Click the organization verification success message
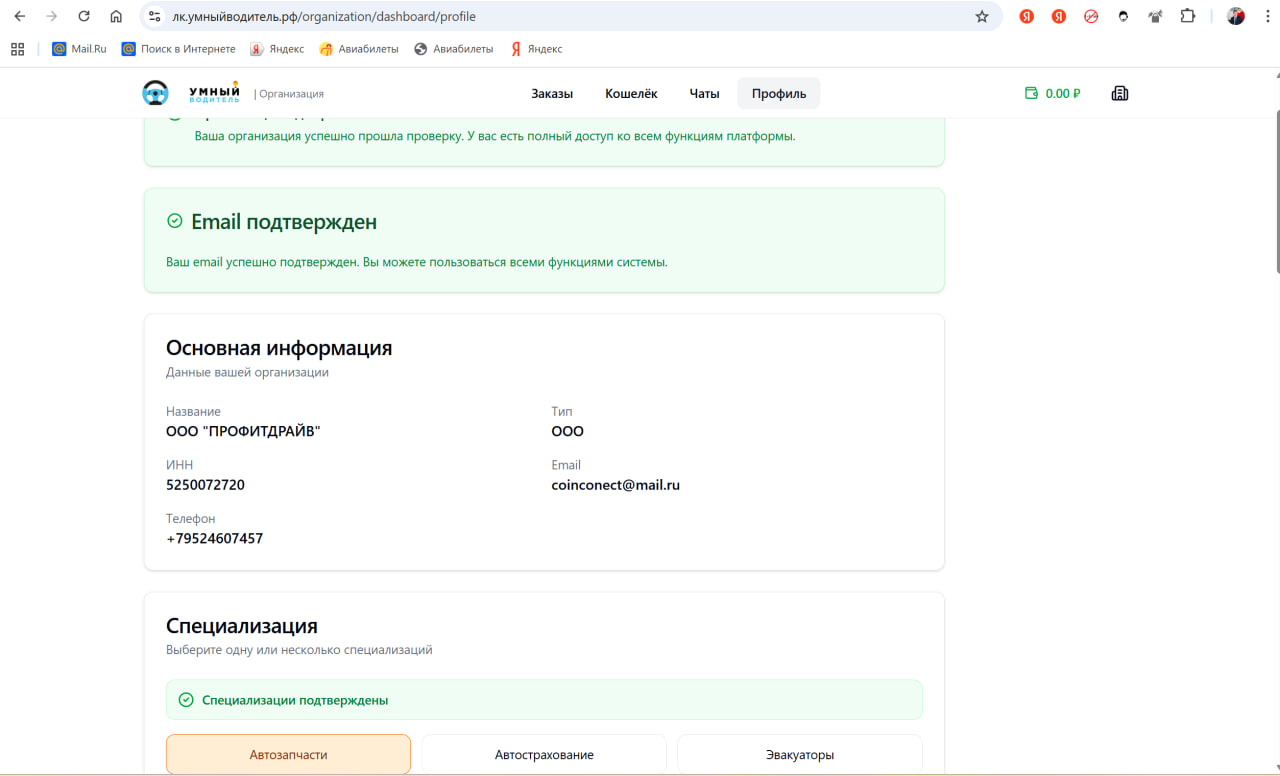 (495, 136)
